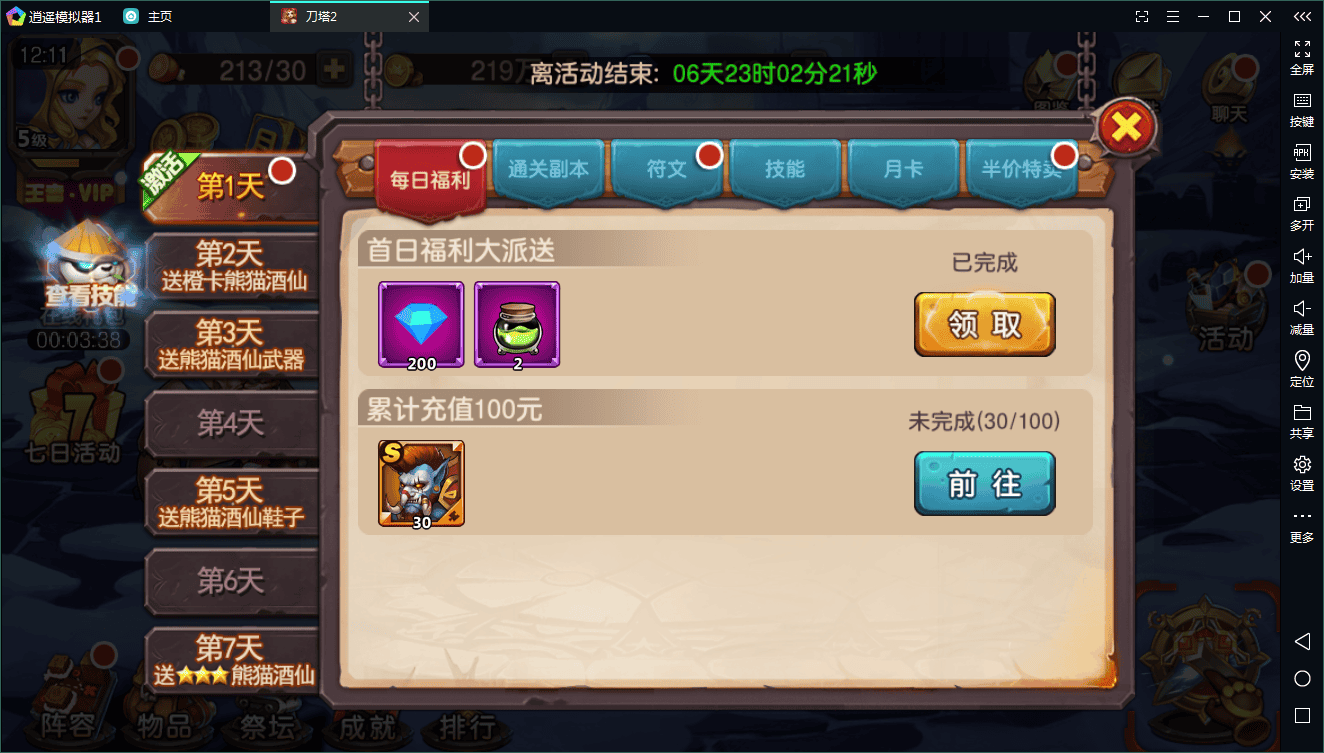Open the emulator 设置 gear icon
This screenshot has width=1324, height=753.
pos(1302,473)
